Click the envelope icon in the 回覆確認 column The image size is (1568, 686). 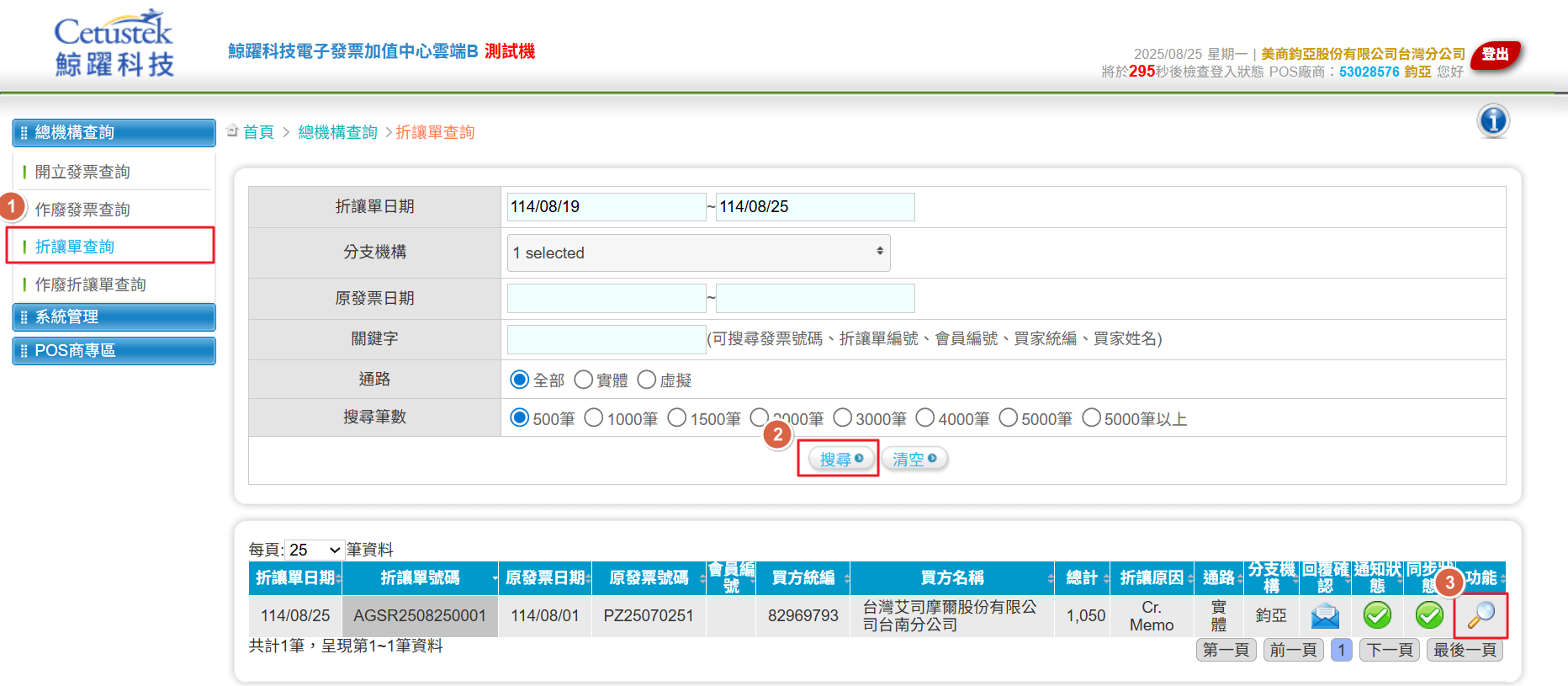tap(1325, 615)
